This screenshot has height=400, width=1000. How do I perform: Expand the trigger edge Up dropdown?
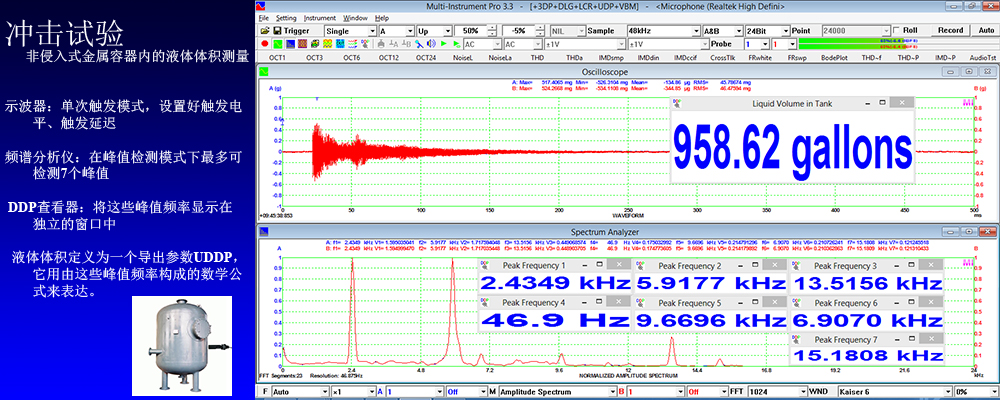pyautogui.click(x=448, y=31)
